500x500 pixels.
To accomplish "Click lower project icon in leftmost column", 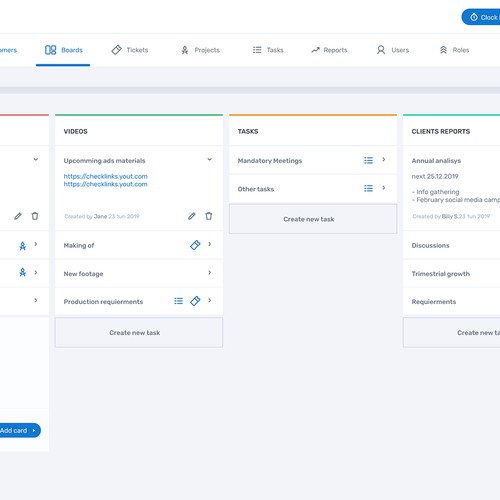I will click(23, 272).
